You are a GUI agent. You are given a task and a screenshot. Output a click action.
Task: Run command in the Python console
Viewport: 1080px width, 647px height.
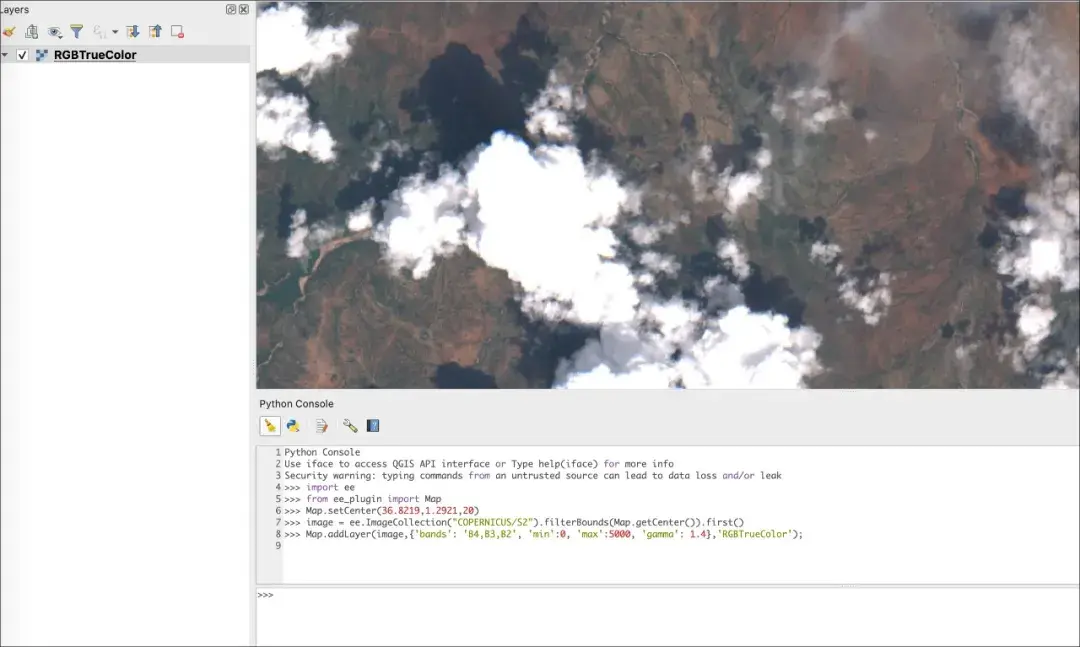pyautogui.click(x=294, y=425)
